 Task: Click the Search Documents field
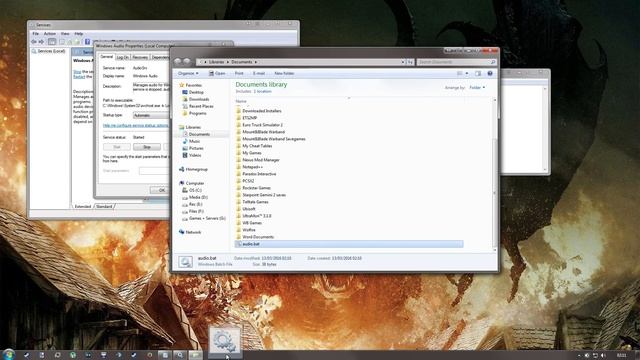tap(456, 62)
